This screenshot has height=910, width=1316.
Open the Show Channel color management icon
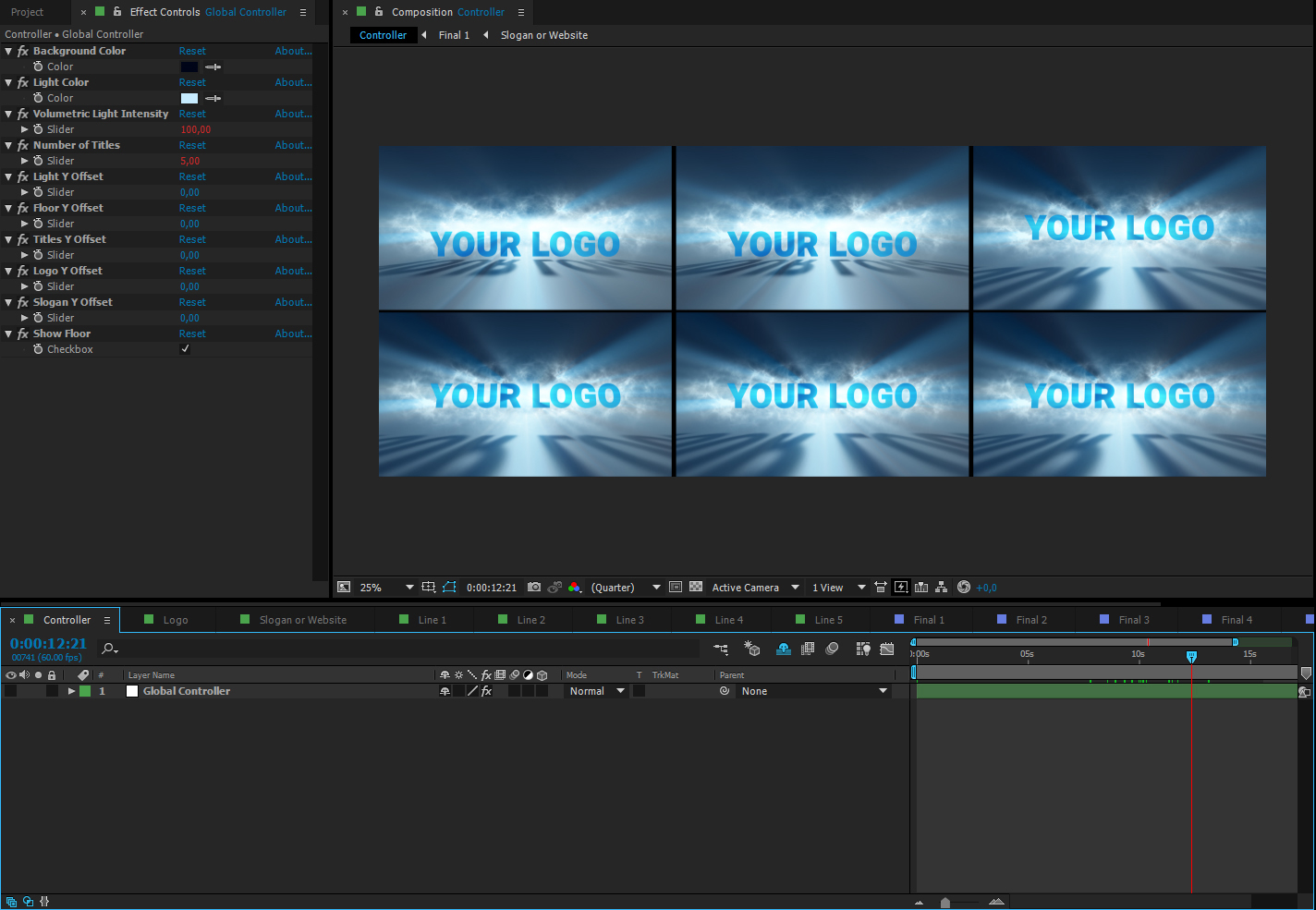(x=575, y=588)
